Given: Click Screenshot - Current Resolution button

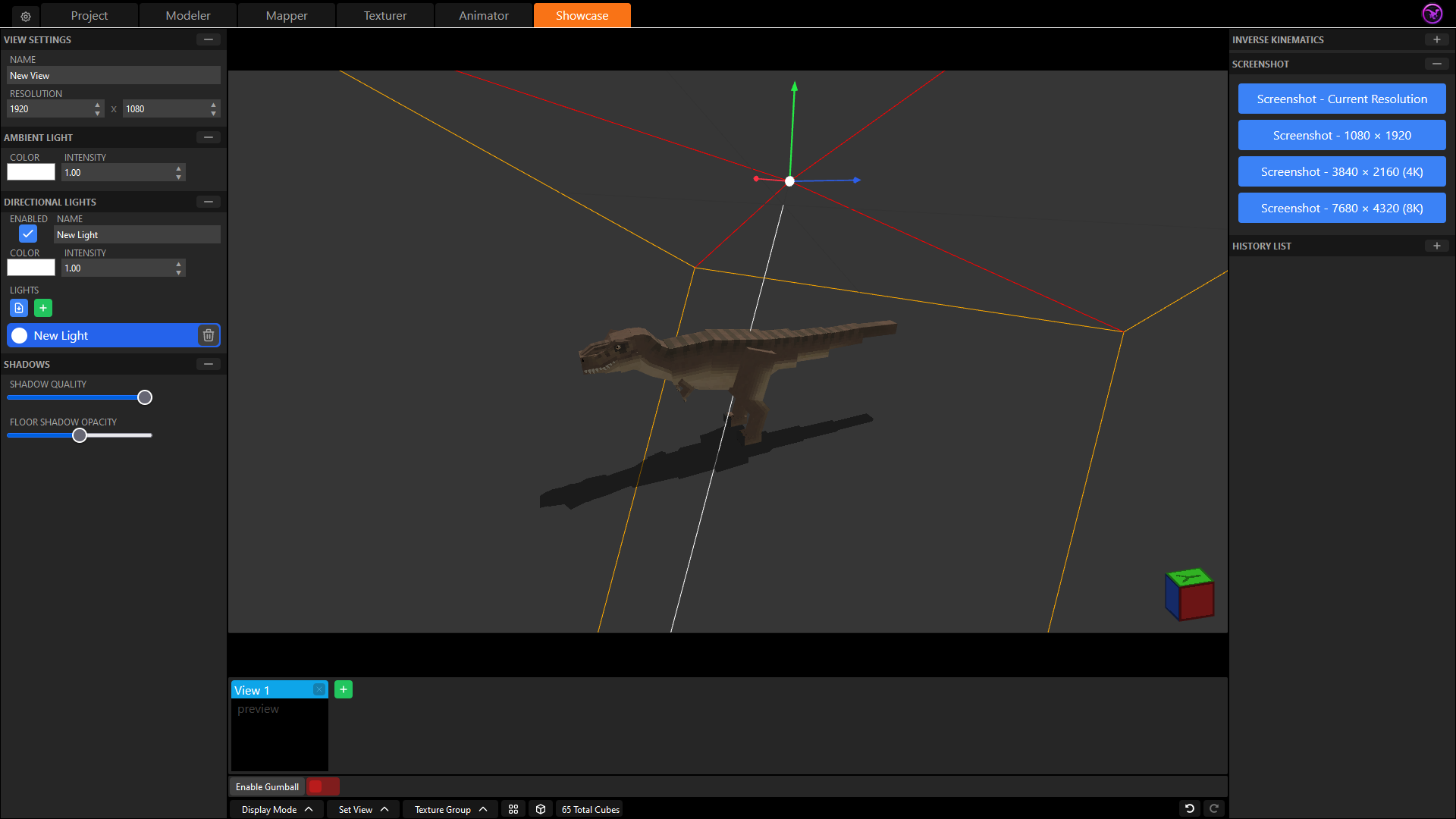Looking at the screenshot, I should point(1341,99).
